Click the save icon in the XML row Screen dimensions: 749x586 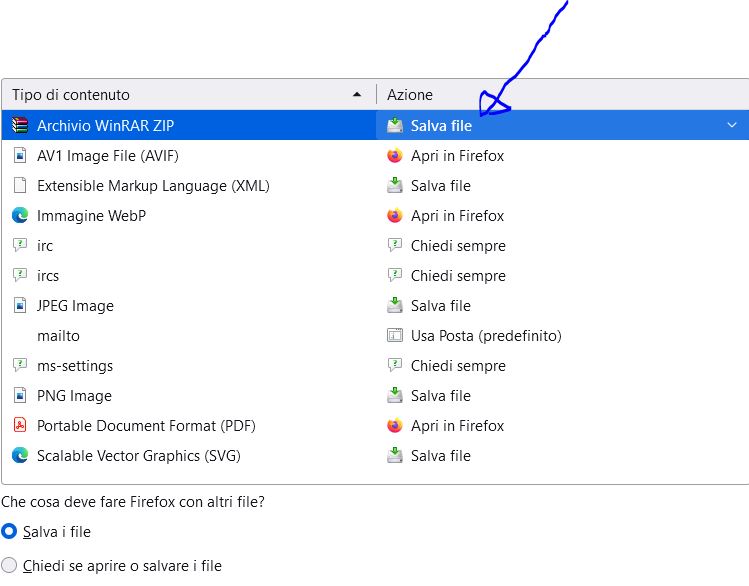pyautogui.click(x=395, y=185)
